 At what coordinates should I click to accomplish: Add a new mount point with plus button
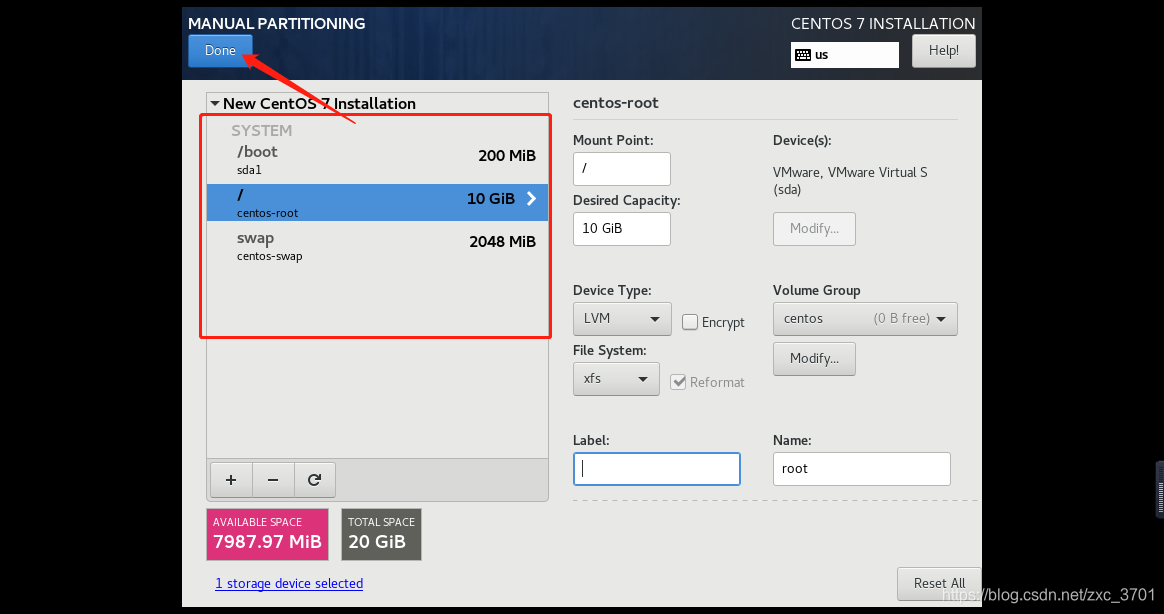pyautogui.click(x=231, y=480)
